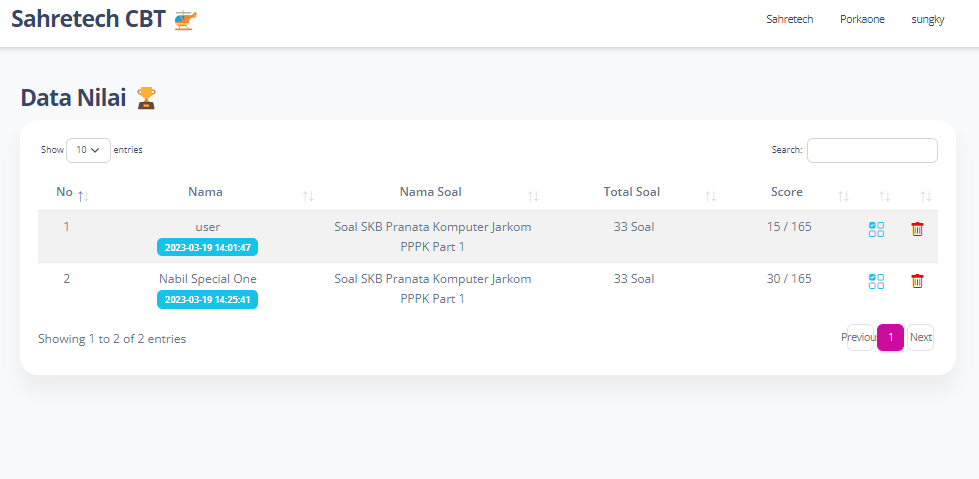Open the sungky user menu
This screenshot has width=979, height=479.
click(x=928, y=19)
